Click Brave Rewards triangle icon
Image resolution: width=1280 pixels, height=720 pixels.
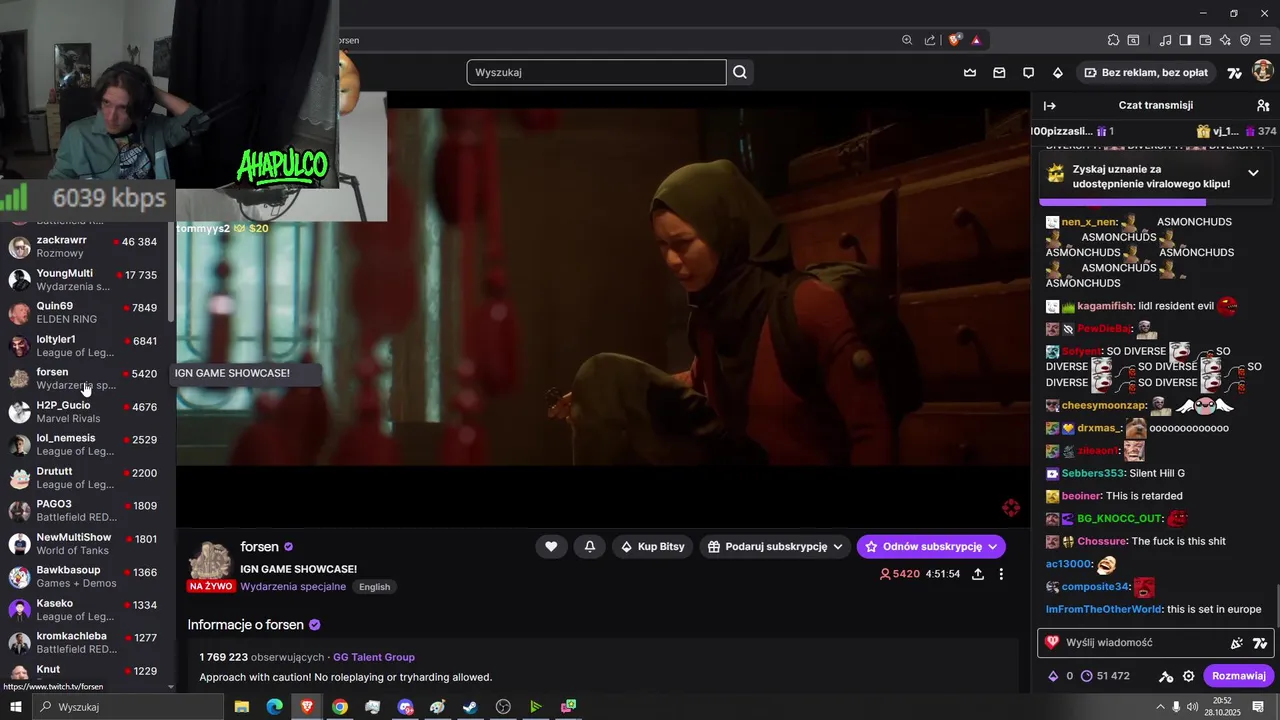pyautogui.click(x=976, y=40)
